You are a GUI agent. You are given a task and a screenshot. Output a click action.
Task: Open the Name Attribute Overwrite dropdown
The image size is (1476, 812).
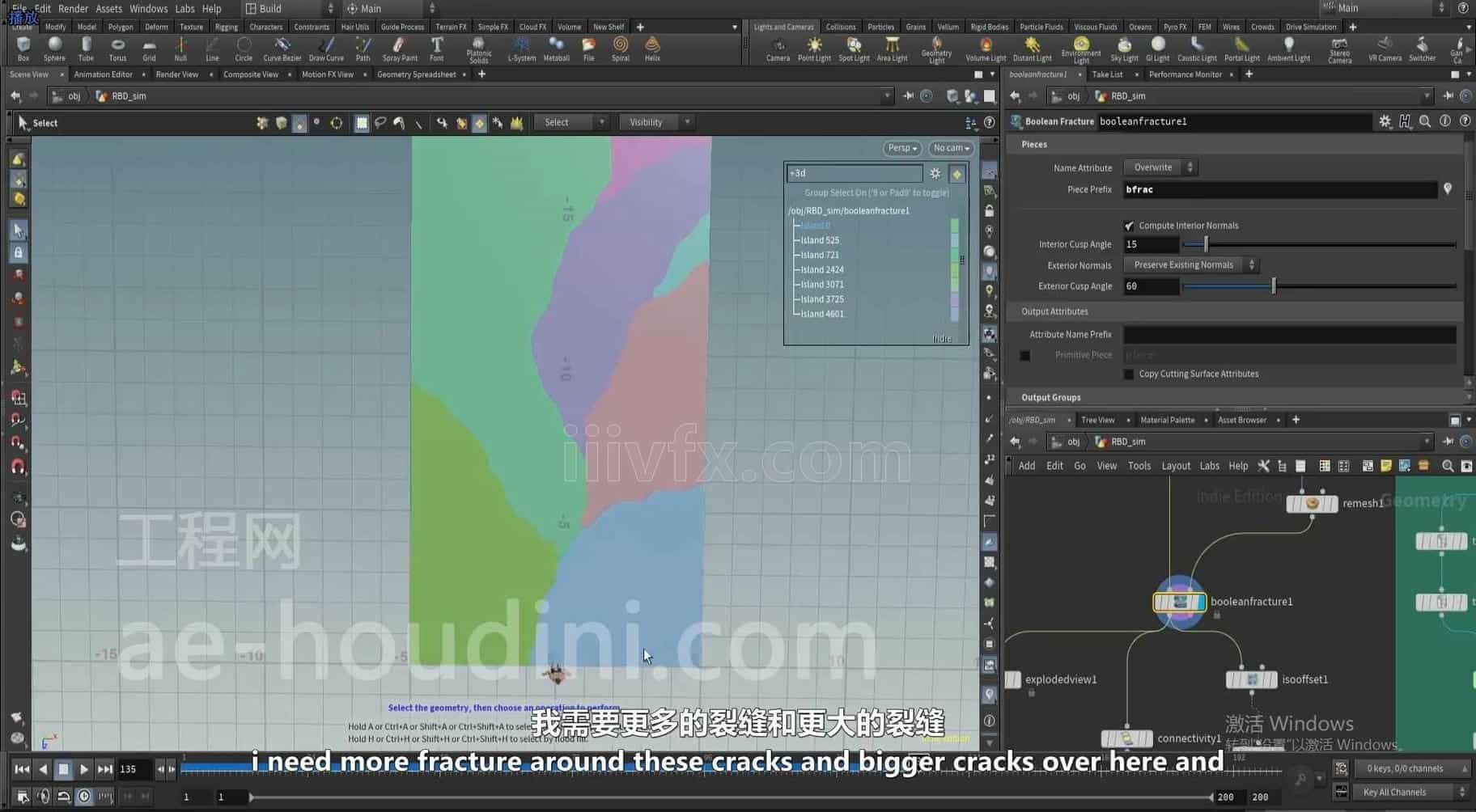tap(1160, 167)
